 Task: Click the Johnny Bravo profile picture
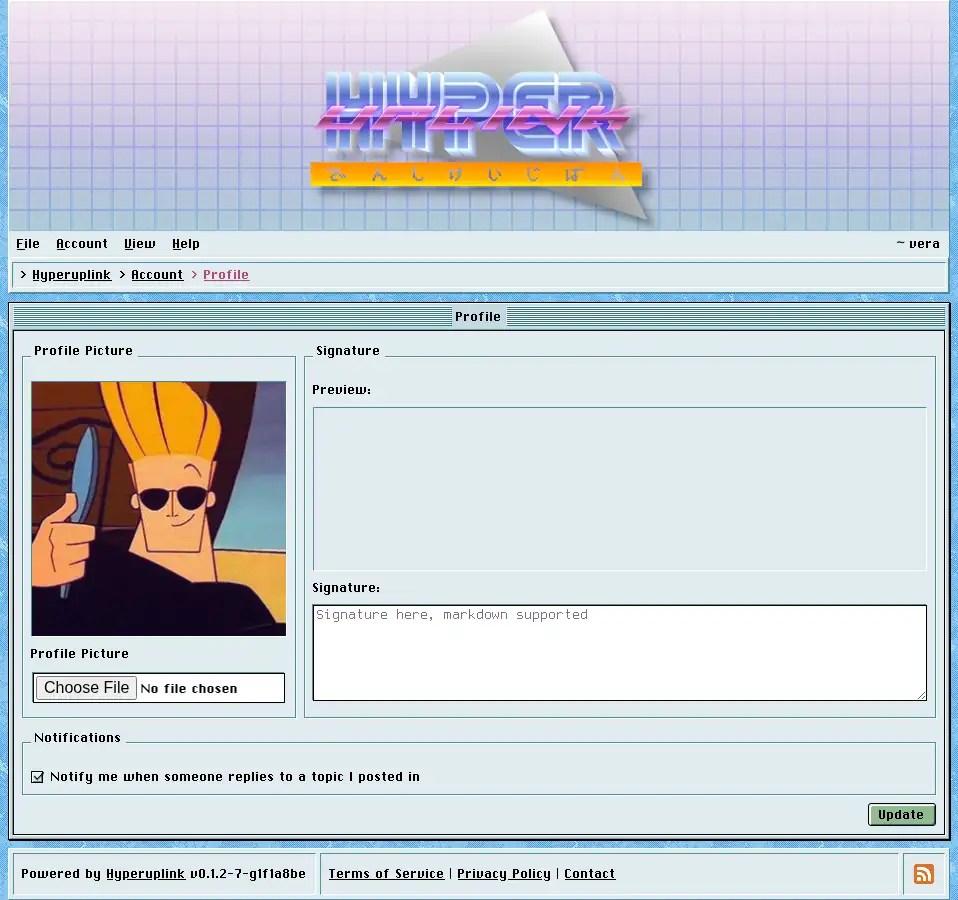159,509
